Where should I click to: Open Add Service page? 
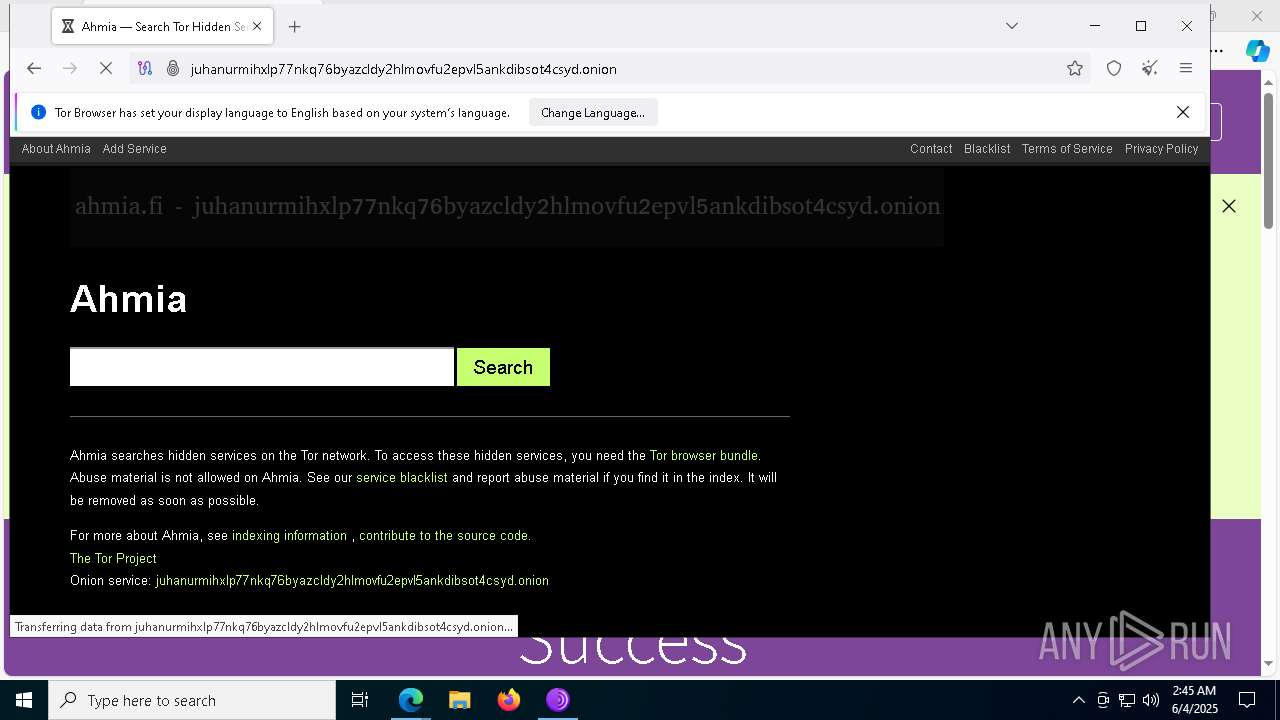(134, 149)
